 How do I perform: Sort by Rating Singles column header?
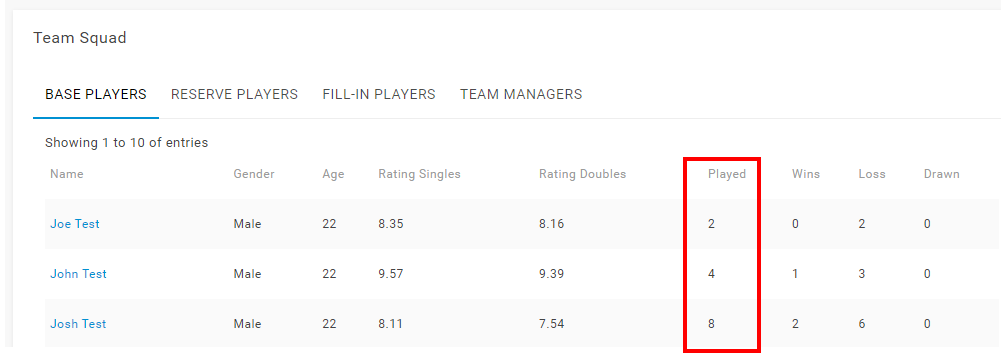pyautogui.click(x=419, y=174)
